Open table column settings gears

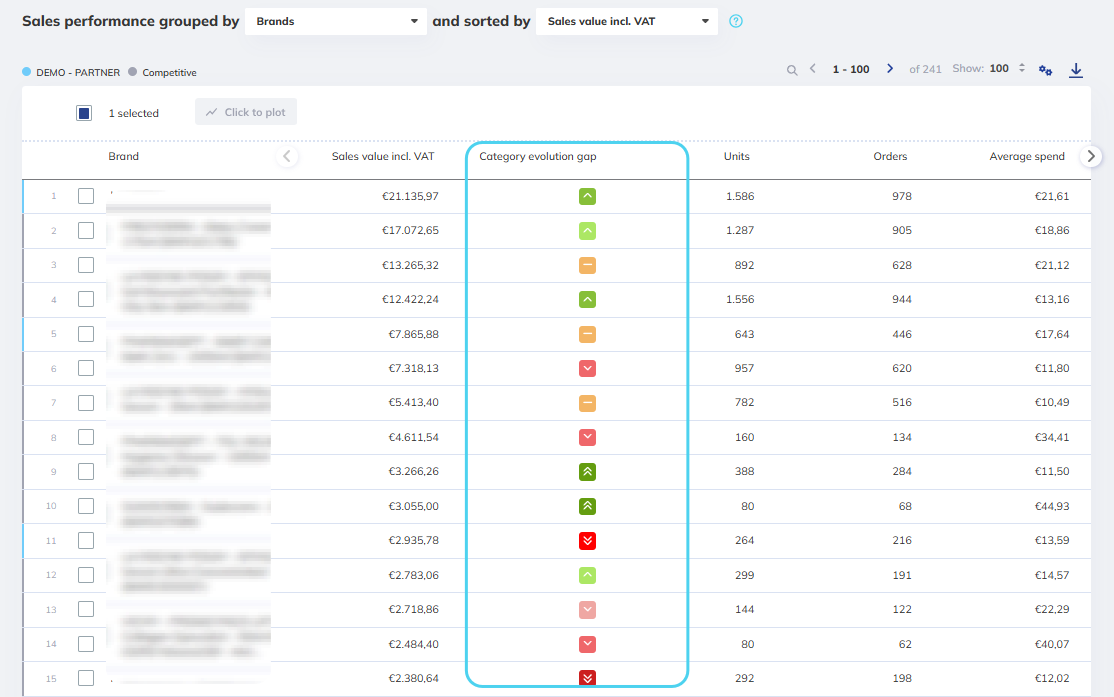point(1045,70)
